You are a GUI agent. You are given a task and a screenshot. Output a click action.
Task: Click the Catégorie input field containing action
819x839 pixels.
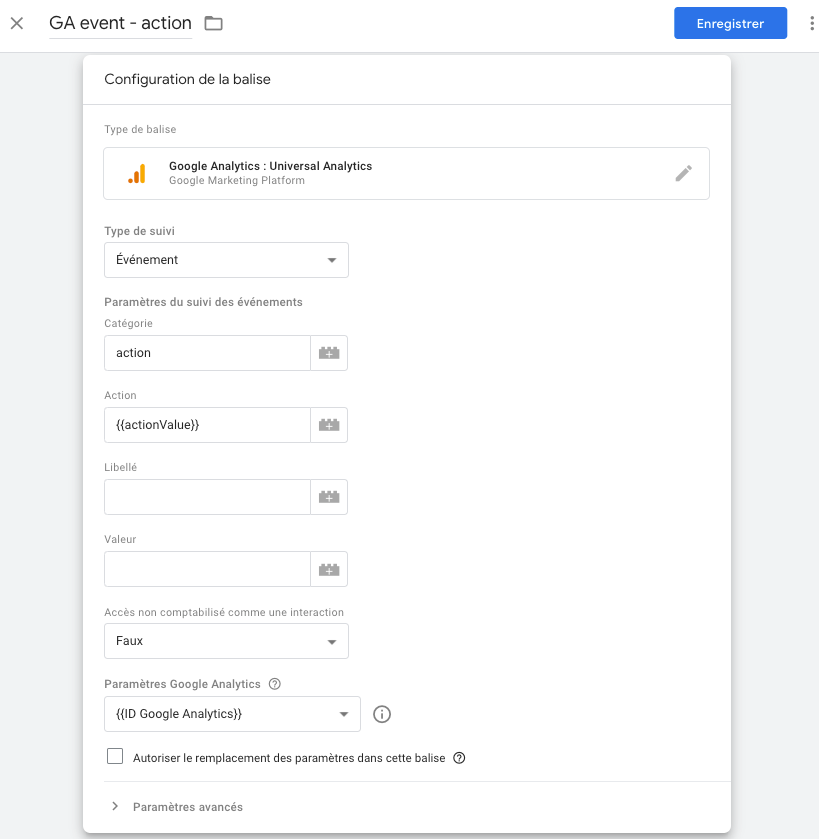207,353
